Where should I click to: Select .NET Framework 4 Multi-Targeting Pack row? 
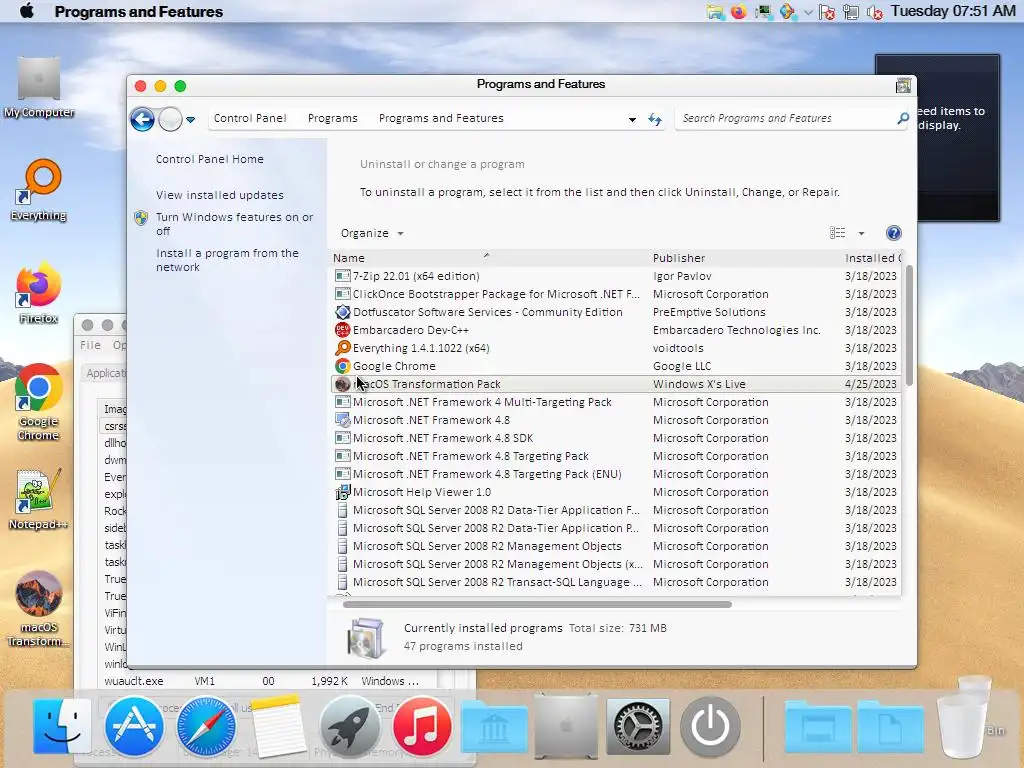[616, 402]
